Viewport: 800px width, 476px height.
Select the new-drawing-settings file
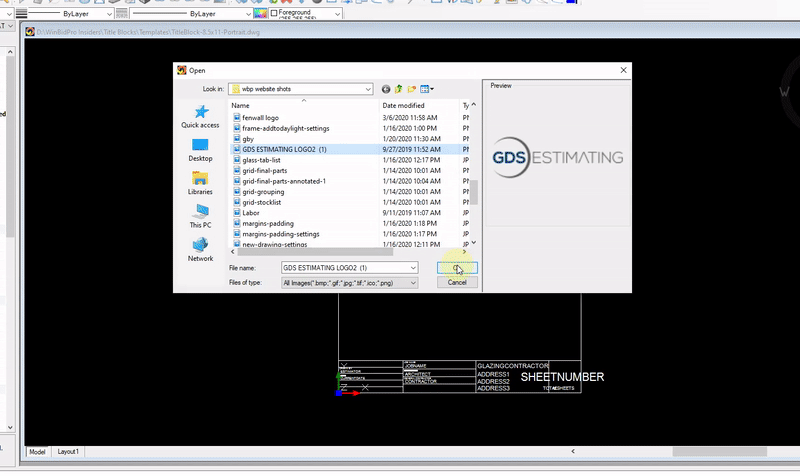tap(274, 244)
